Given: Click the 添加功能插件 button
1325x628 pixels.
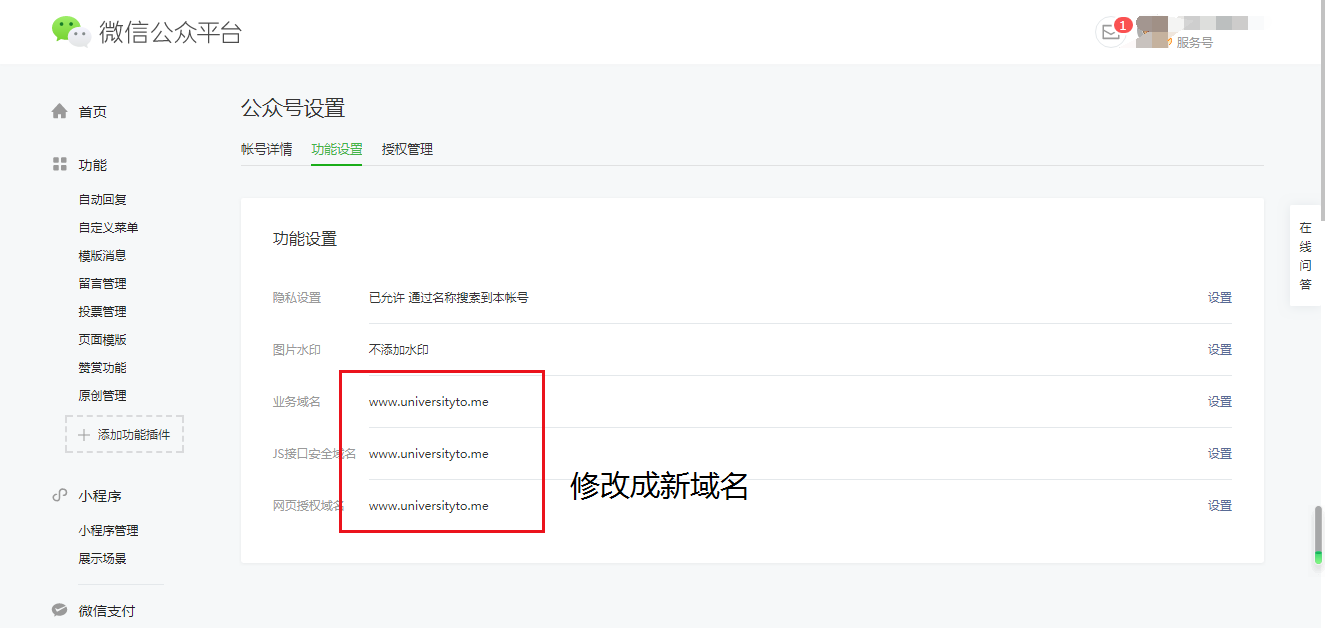Looking at the screenshot, I should point(125,434).
